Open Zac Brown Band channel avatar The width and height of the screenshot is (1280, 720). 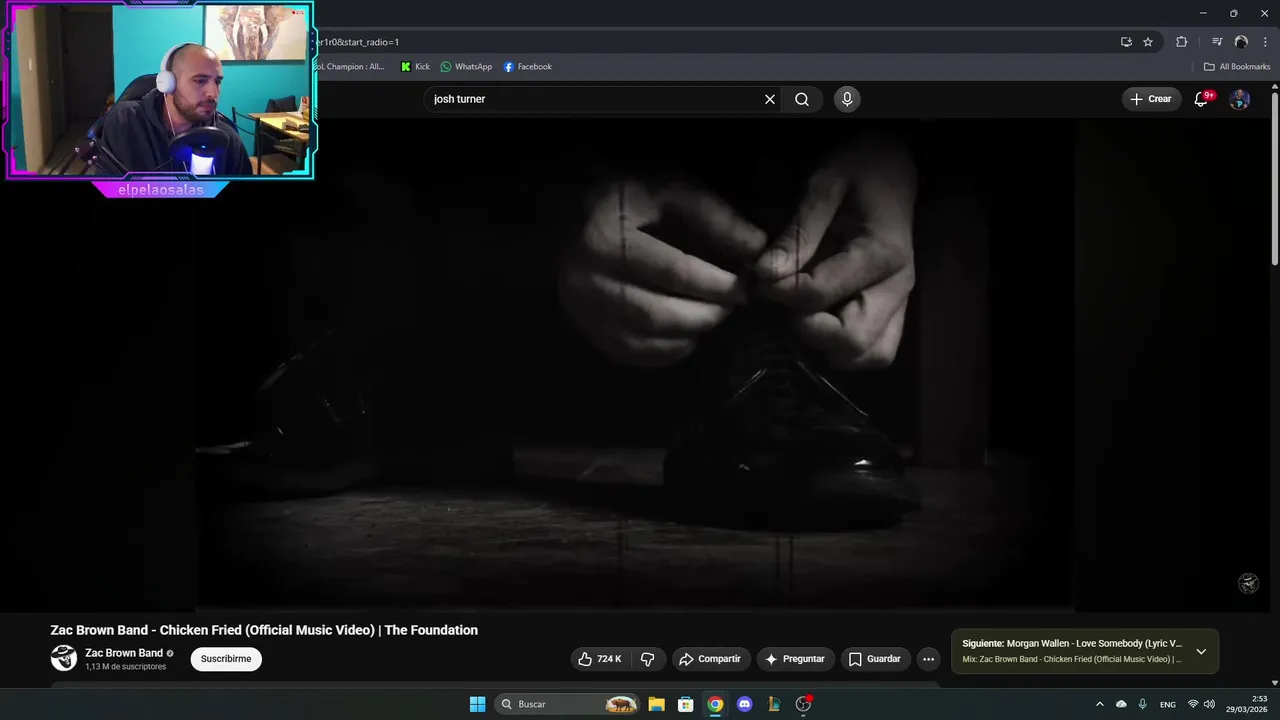click(64, 658)
